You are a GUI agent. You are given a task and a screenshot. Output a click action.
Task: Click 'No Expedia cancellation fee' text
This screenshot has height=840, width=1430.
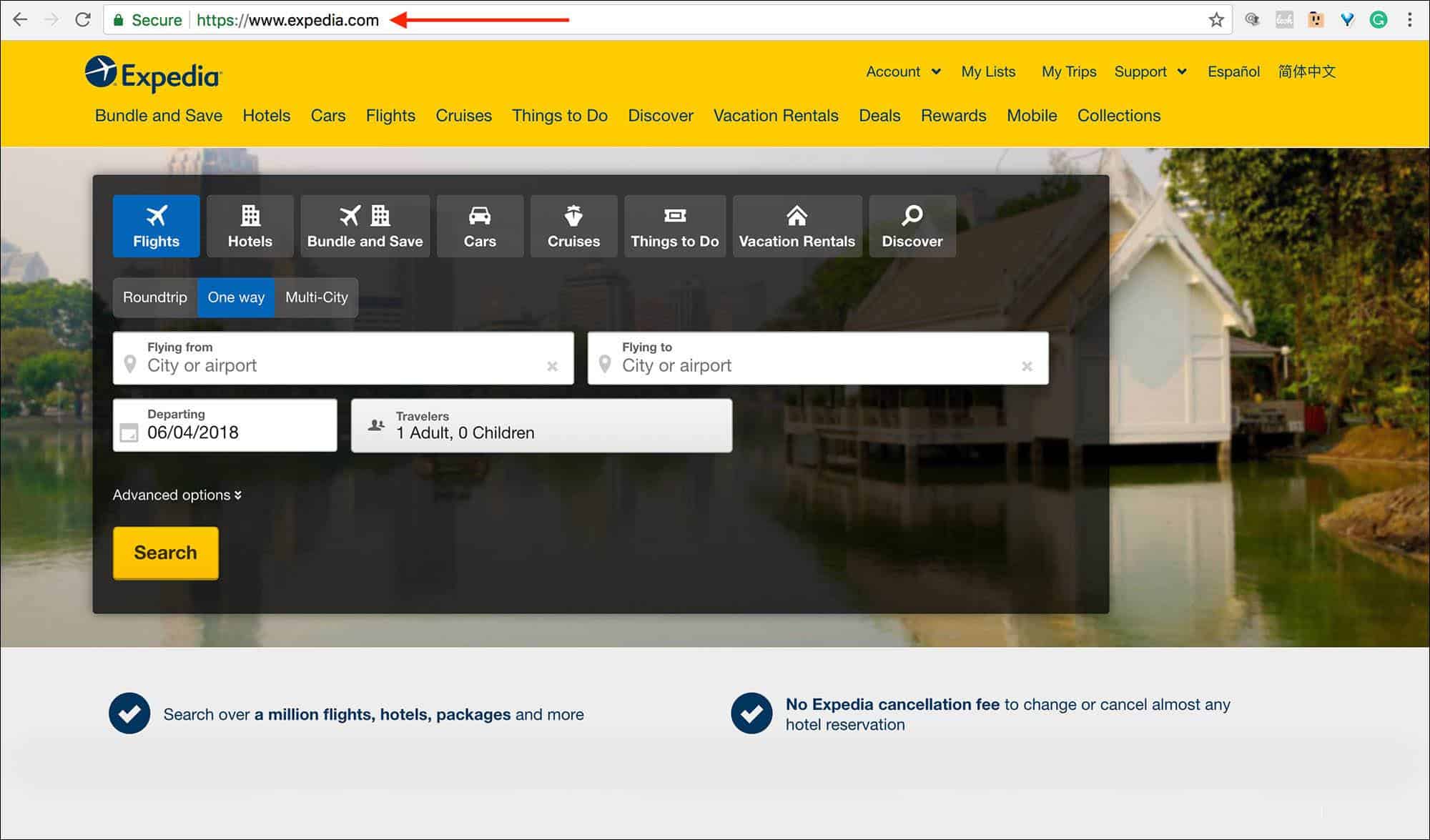pyautogui.click(x=892, y=704)
